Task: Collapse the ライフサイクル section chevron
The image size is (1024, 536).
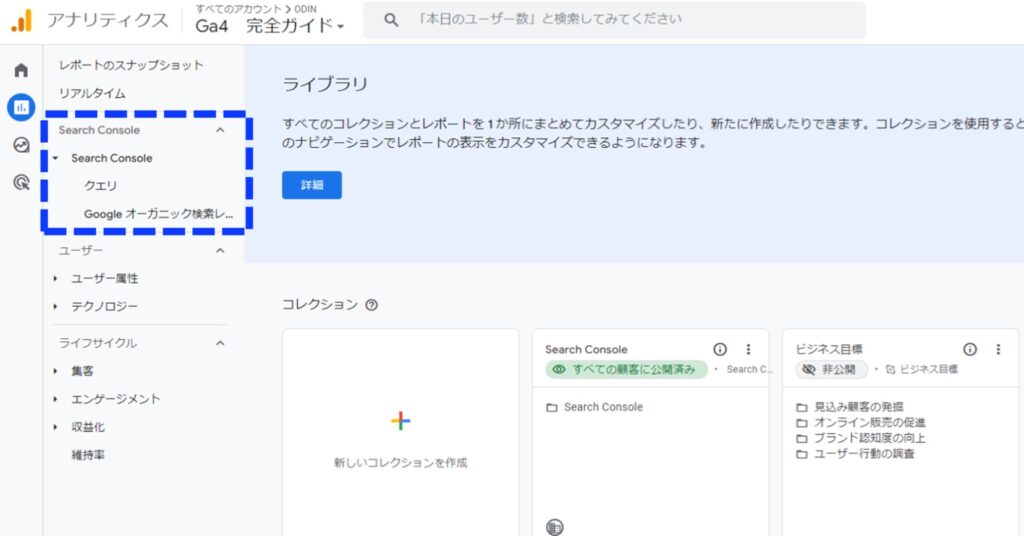Action: click(220, 343)
